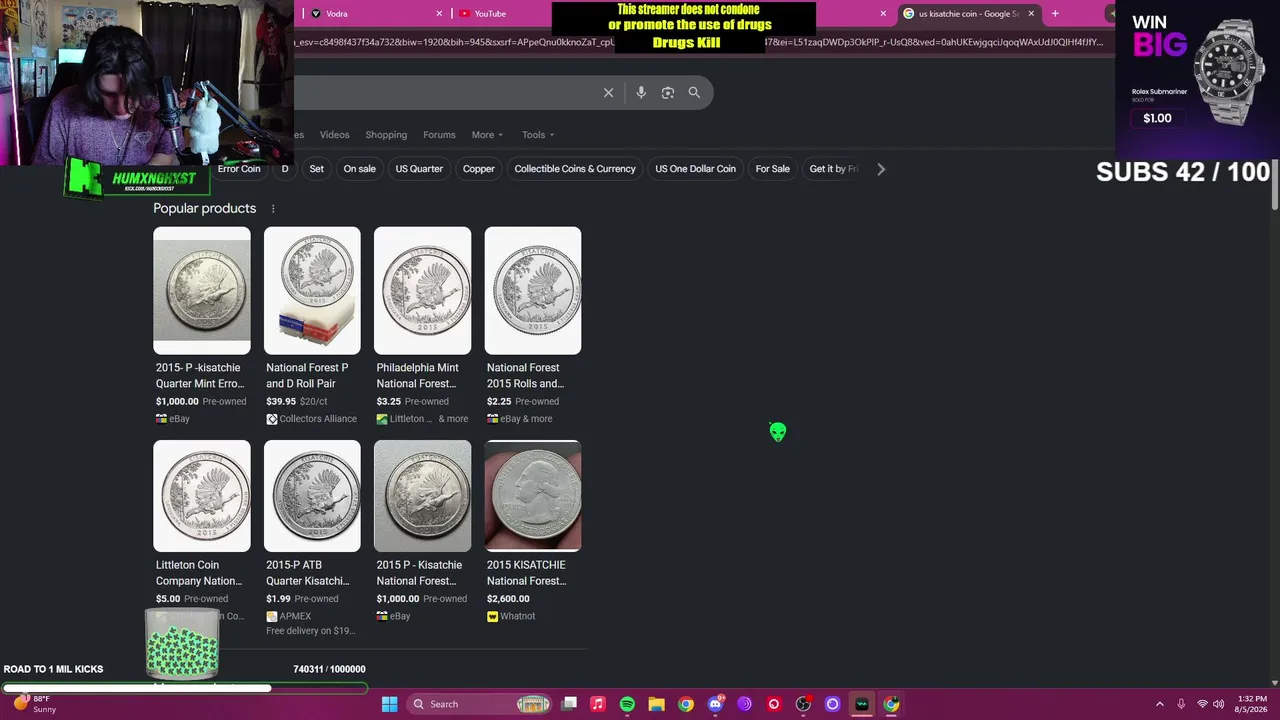Apply the Error Coin filter chip
1280x720 pixels.
(239, 169)
